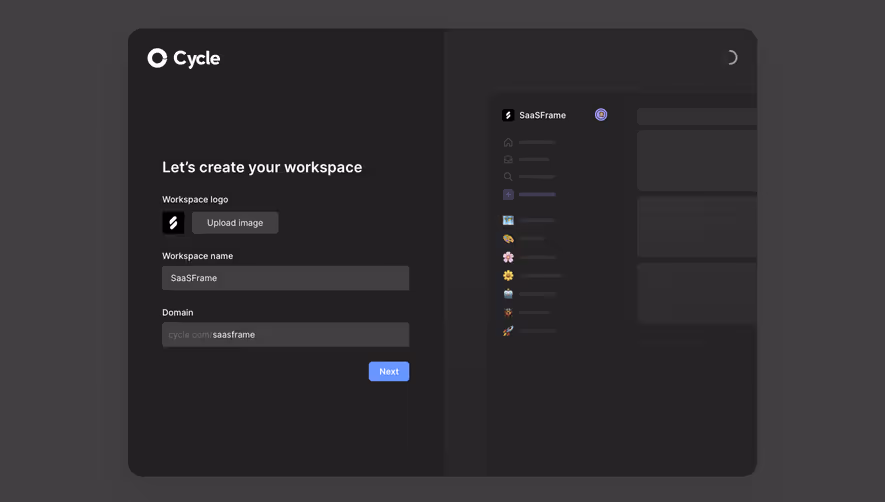This screenshot has height=502, width=885.
Task: Click the SaaSFrame workspace name in the preview sidebar
Action: tap(542, 115)
